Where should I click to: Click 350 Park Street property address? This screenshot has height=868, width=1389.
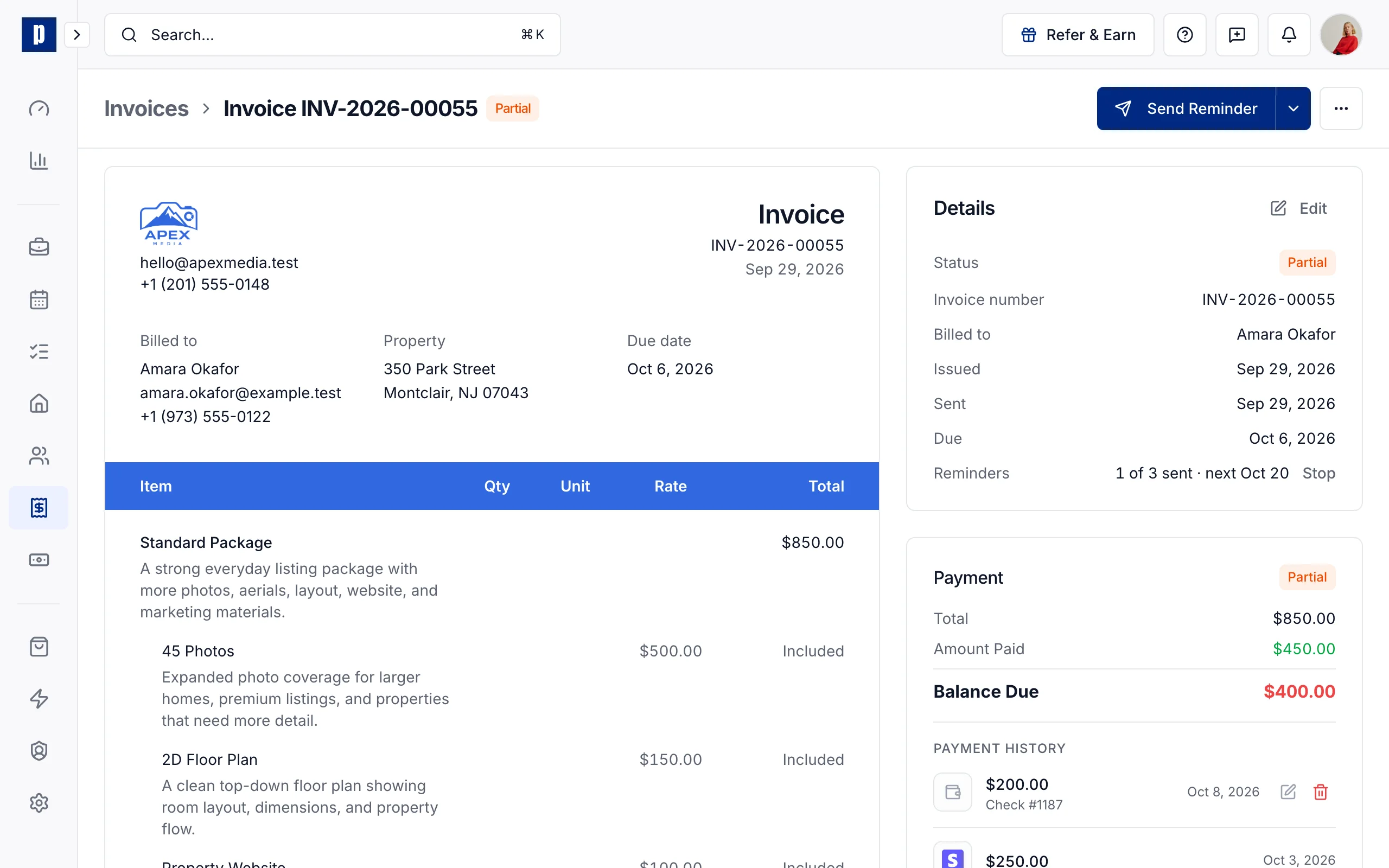pyautogui.click(x=439, y=368)
